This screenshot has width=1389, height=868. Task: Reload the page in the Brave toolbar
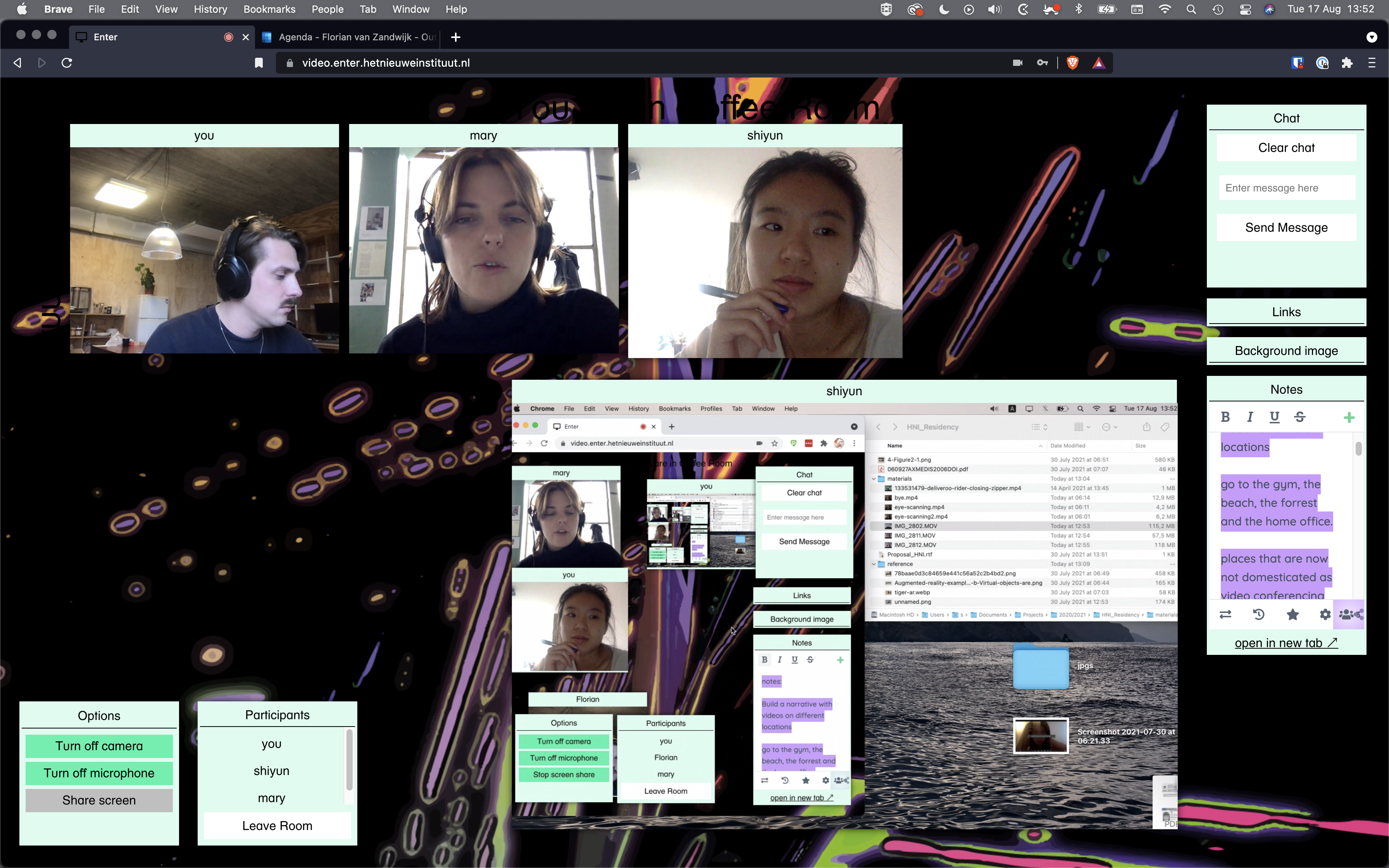67,63
